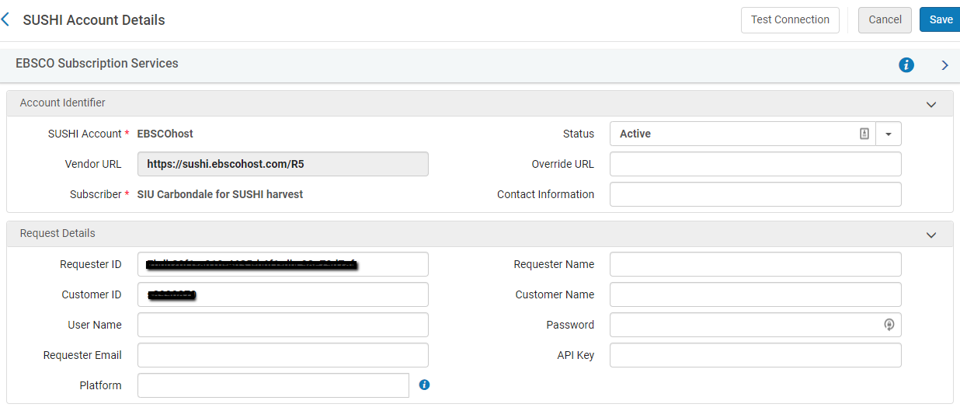Click into the Requester ID field

coord(283,264)
